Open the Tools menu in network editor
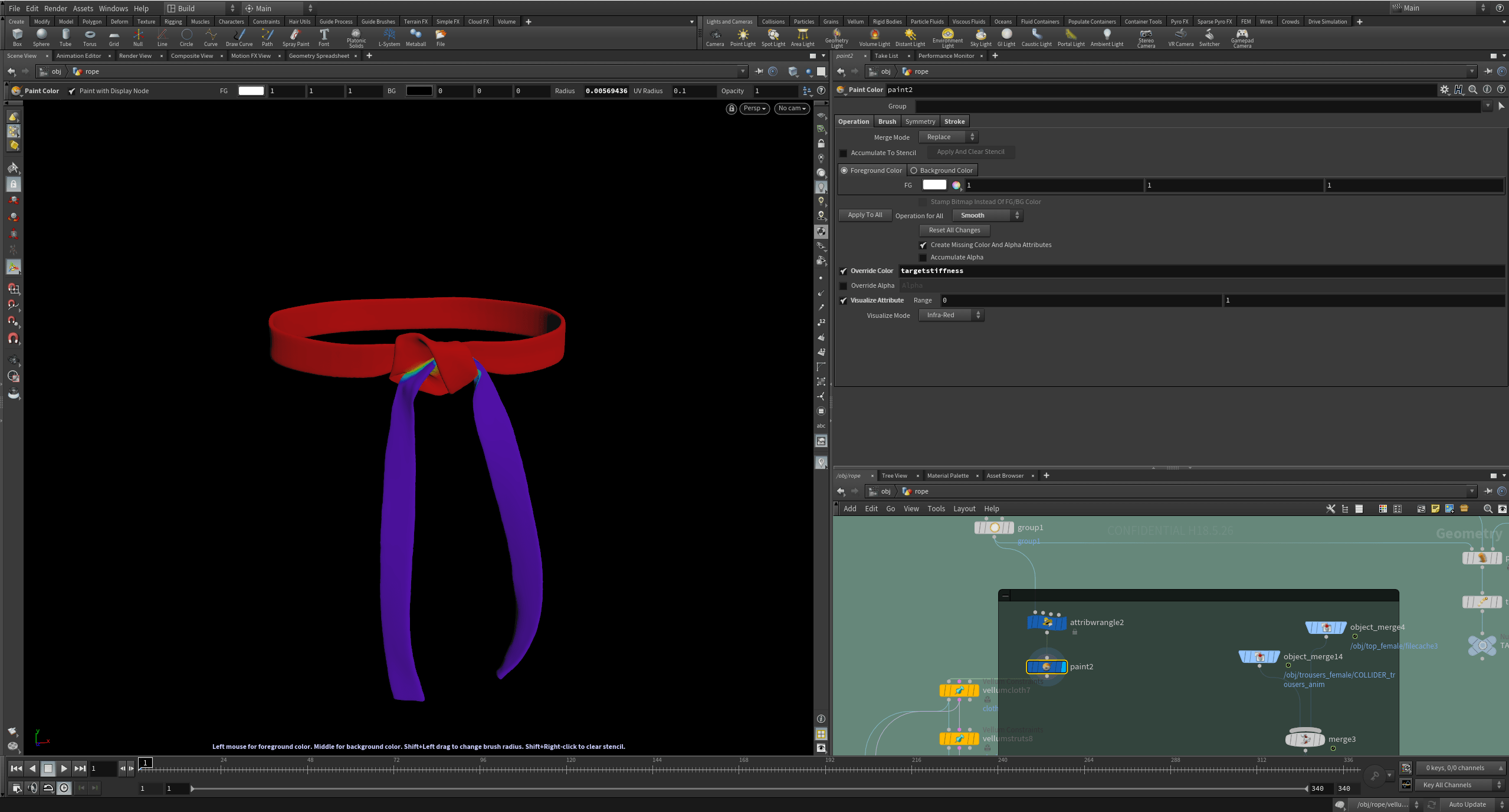Viewport: 1509px width, 812px height. (936, 508)
